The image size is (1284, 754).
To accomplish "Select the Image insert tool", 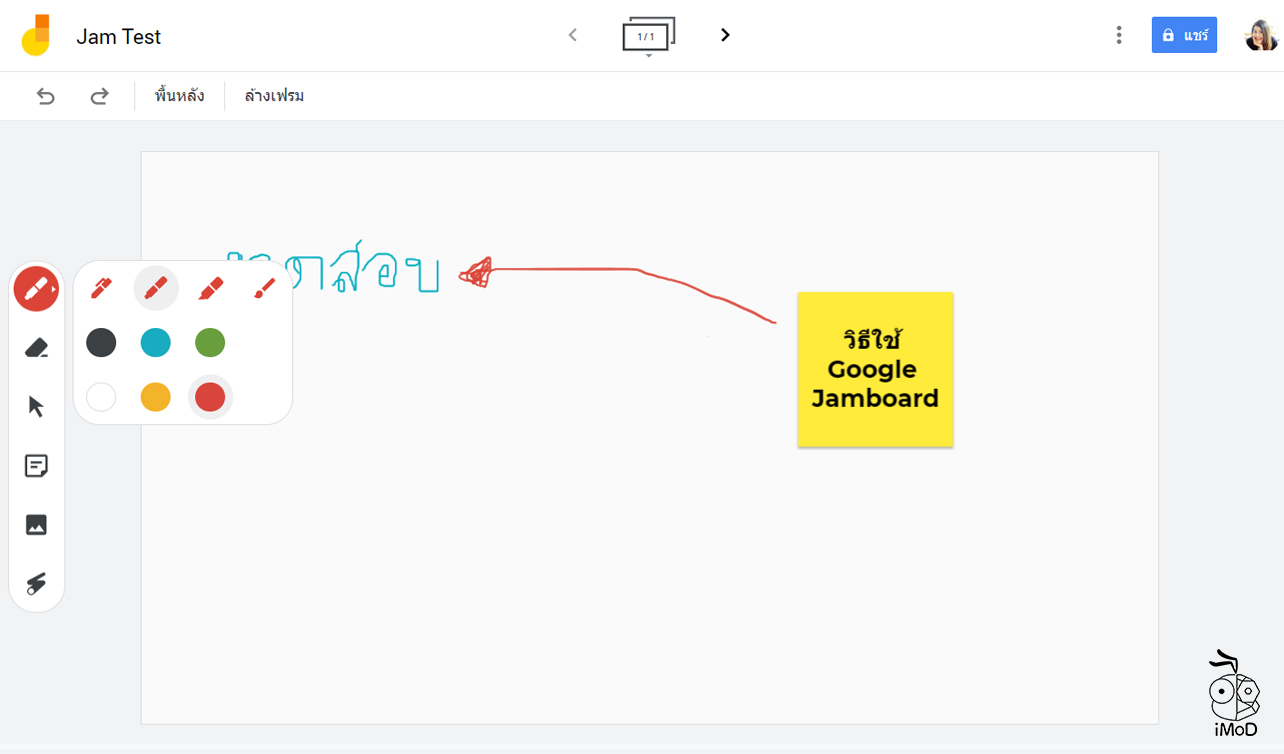I will pos(36,524).
